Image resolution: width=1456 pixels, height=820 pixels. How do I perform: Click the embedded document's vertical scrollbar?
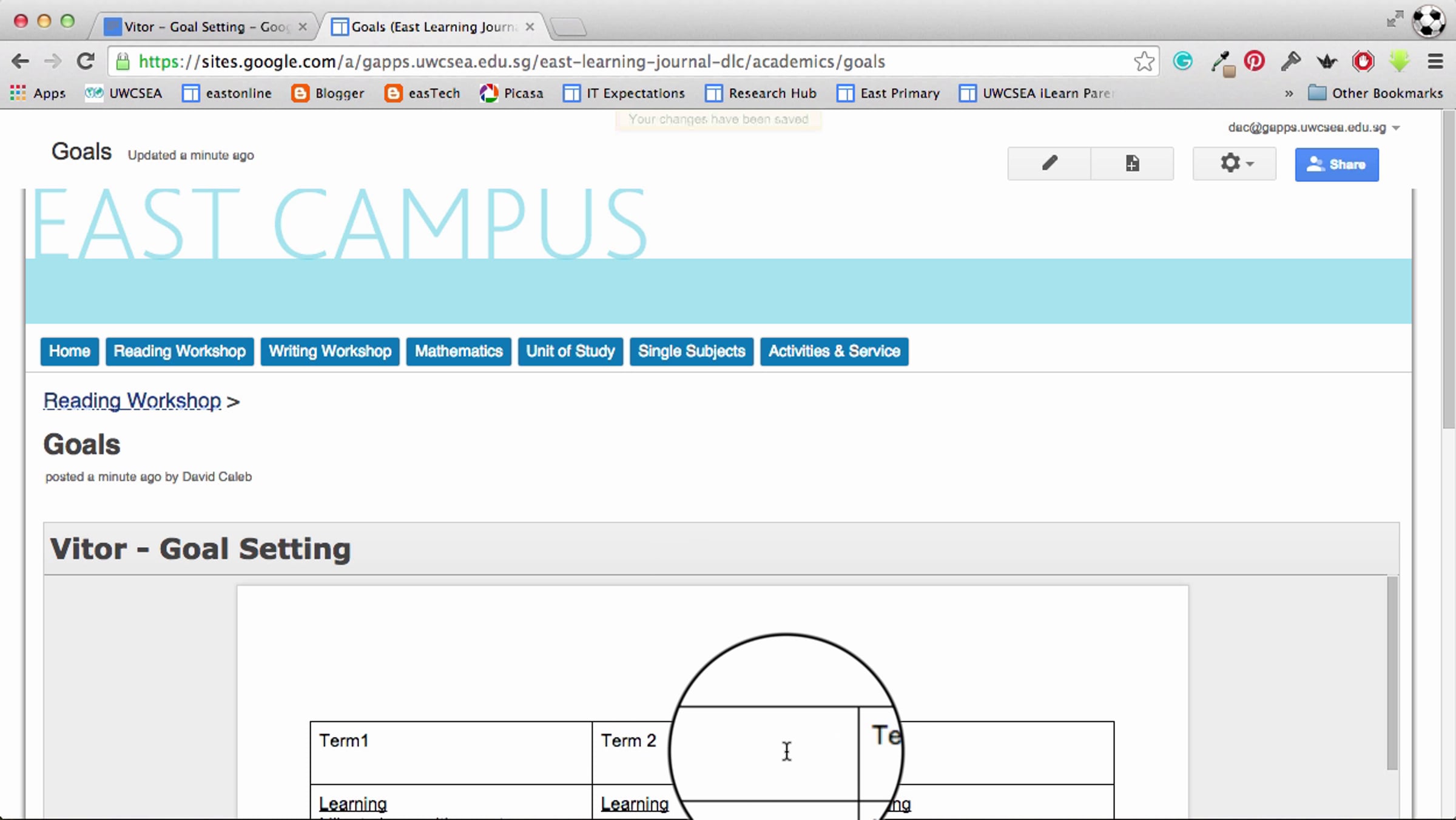tap(1392, 673)
